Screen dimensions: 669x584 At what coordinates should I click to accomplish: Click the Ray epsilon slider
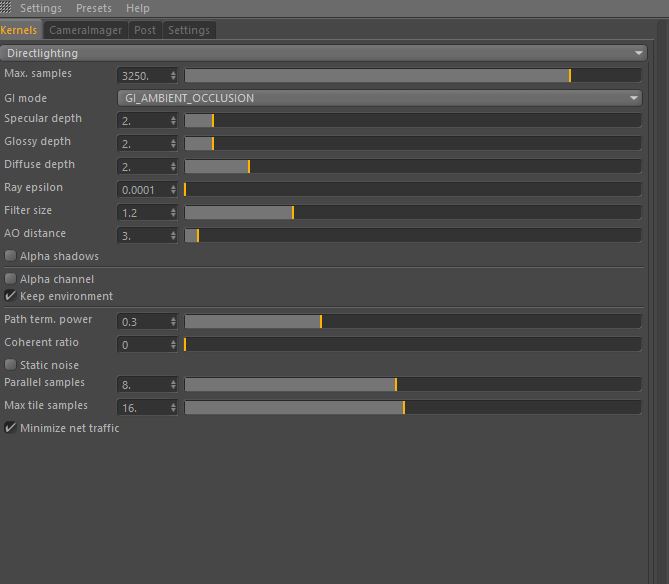click(x=413, y=190)
